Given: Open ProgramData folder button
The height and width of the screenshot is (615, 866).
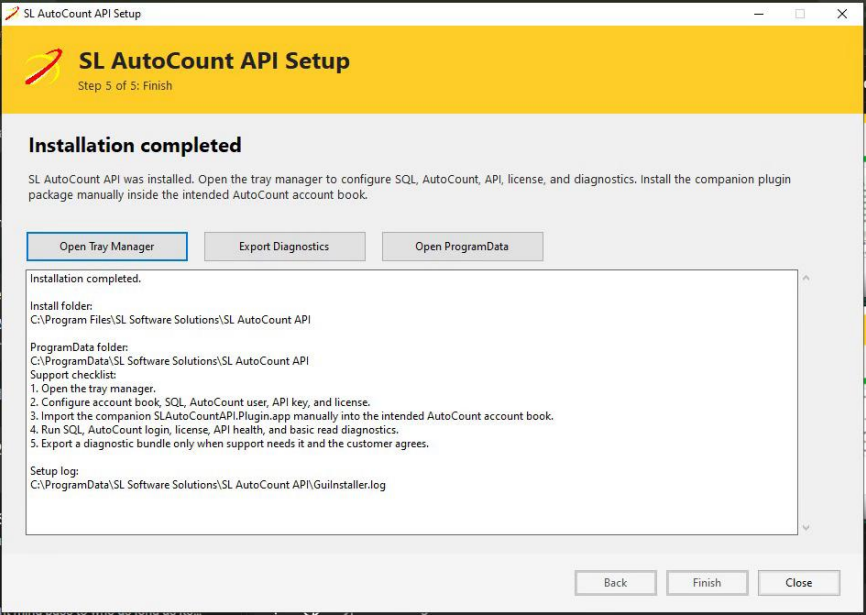Looking at the screenshot, I should (x=462, y=246).
